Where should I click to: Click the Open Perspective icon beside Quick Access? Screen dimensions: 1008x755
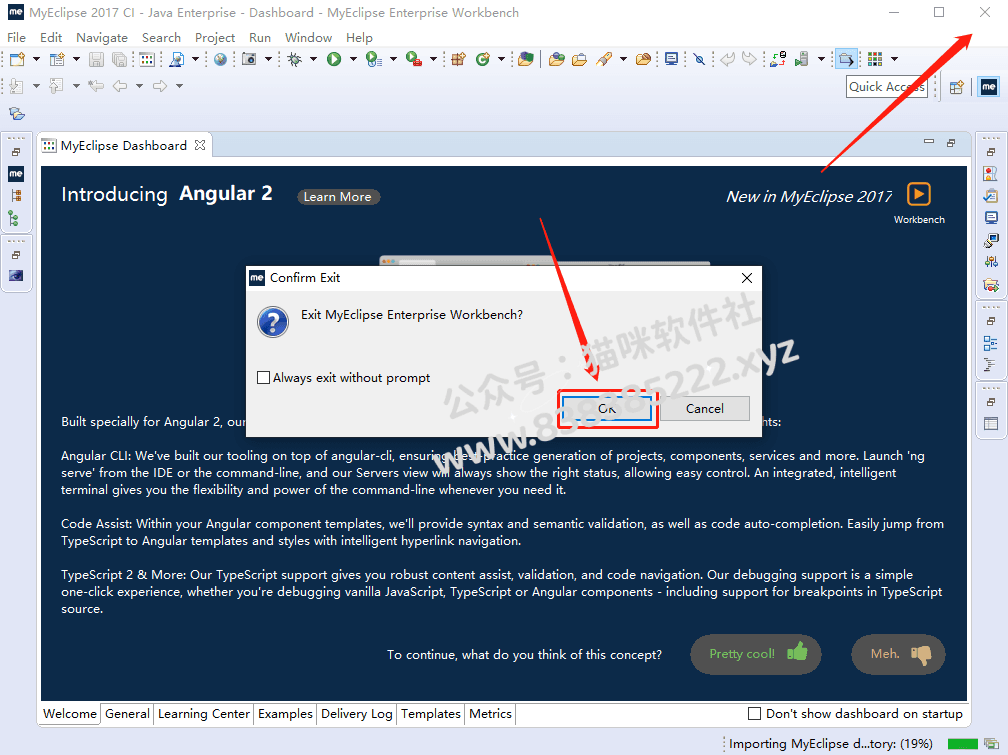tap(957, 87)
